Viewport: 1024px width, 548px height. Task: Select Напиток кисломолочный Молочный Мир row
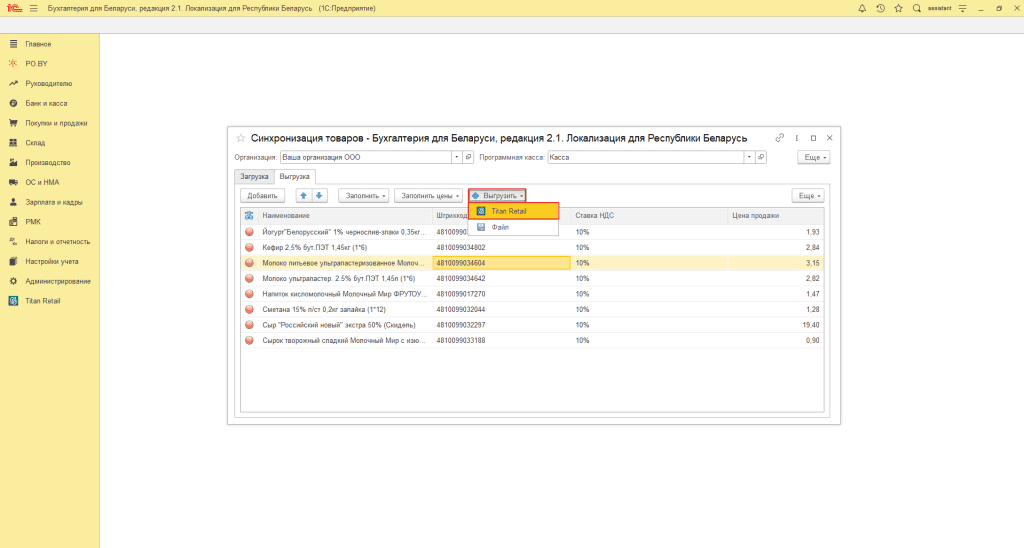(x=344, y=294)
